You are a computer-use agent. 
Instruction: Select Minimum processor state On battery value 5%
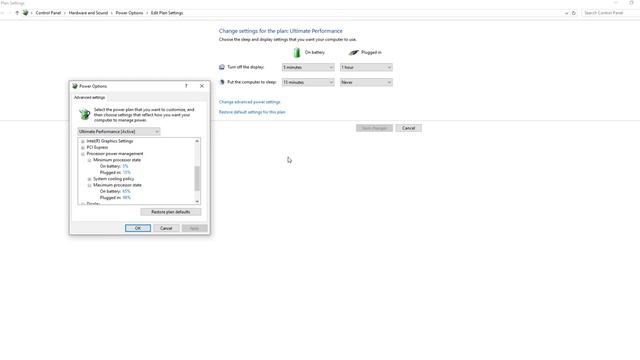(125, 167)
